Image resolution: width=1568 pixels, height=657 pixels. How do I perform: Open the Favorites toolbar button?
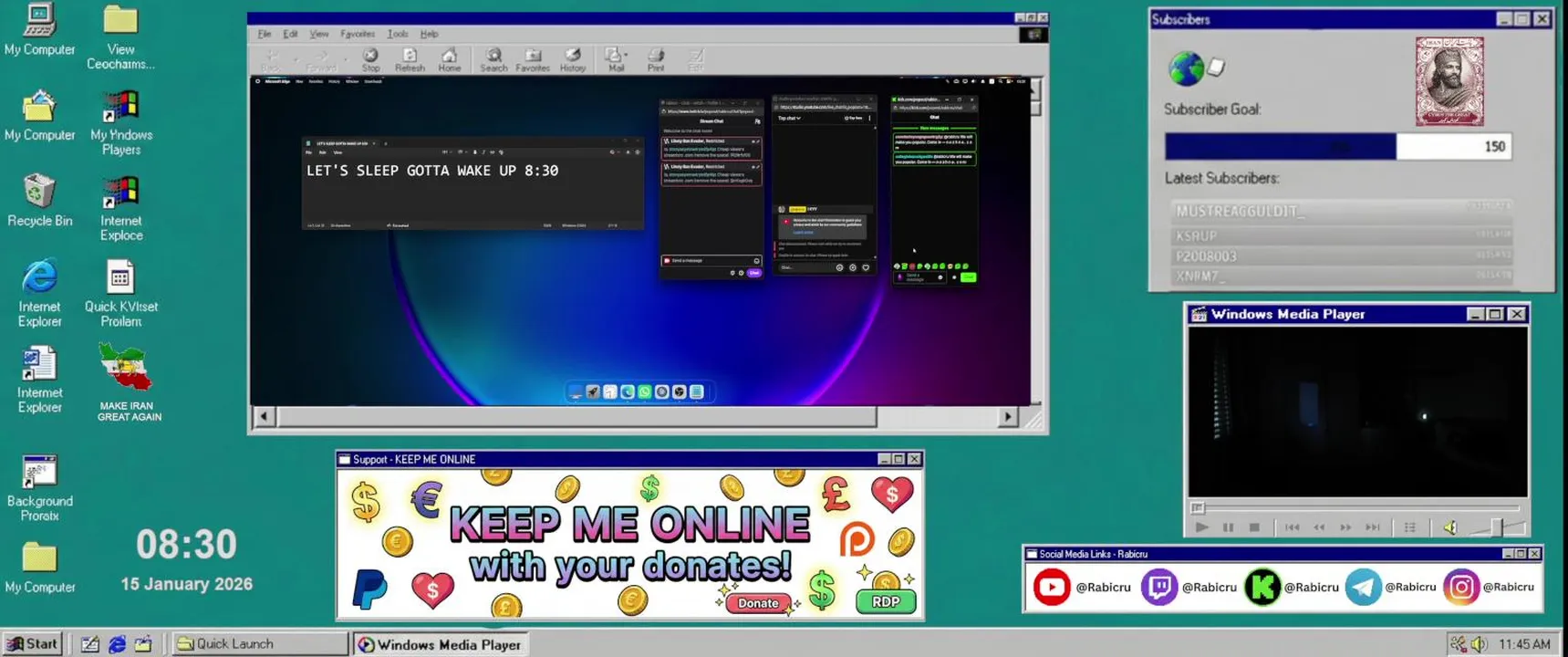coord(533,60)
